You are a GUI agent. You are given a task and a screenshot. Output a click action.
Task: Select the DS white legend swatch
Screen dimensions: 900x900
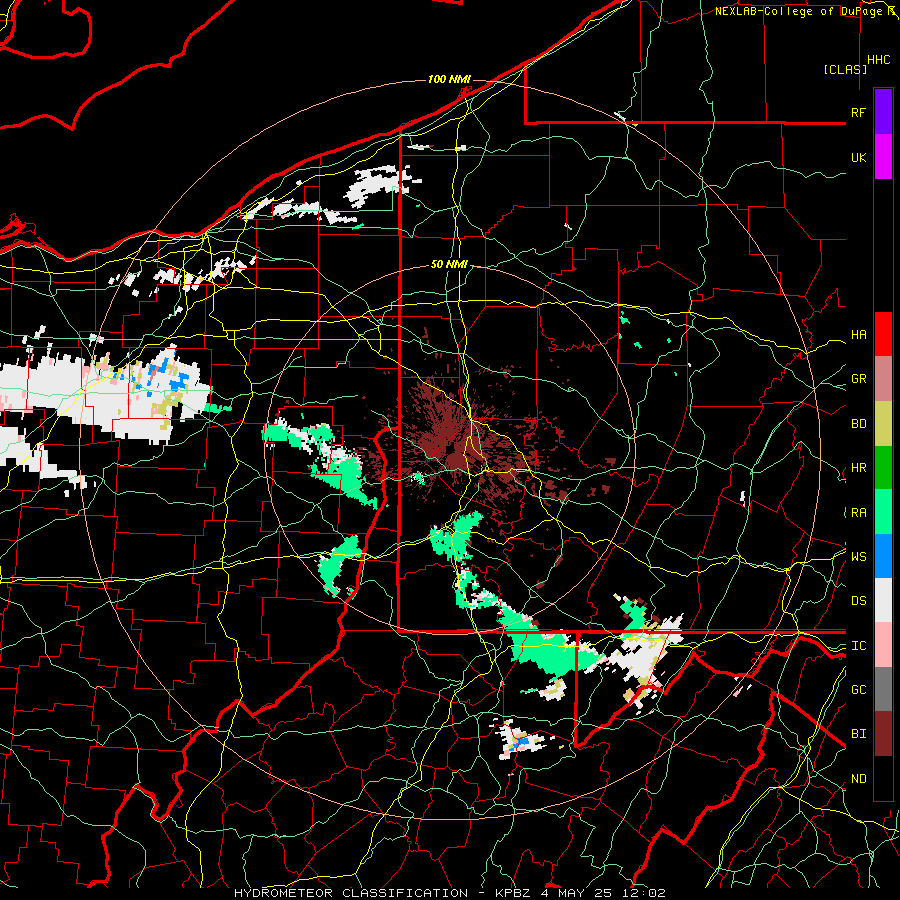pos(883,600)
